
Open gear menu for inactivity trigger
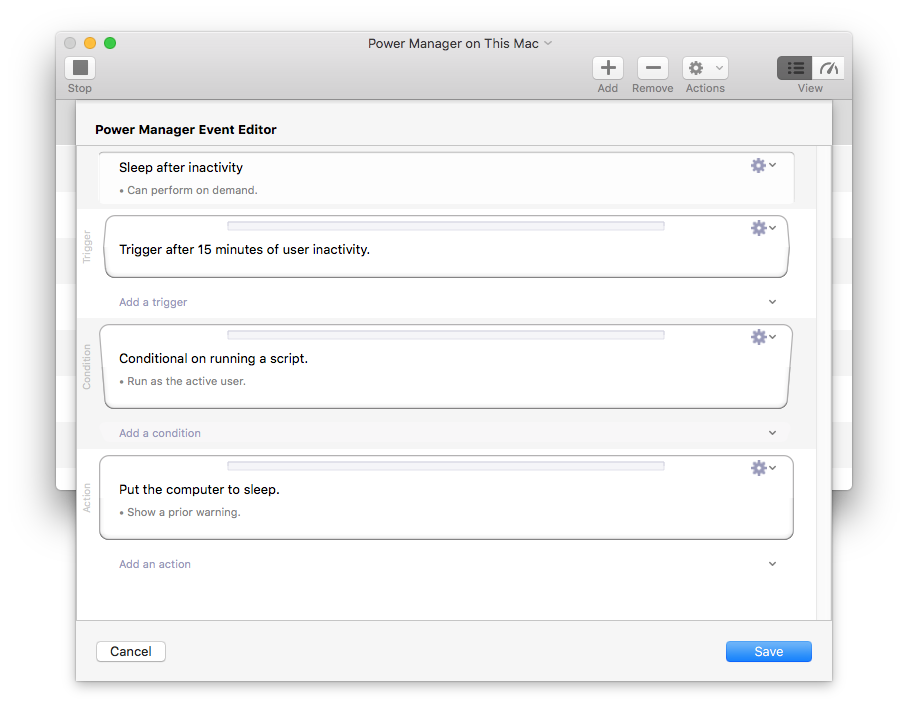(x=763, y=228)
